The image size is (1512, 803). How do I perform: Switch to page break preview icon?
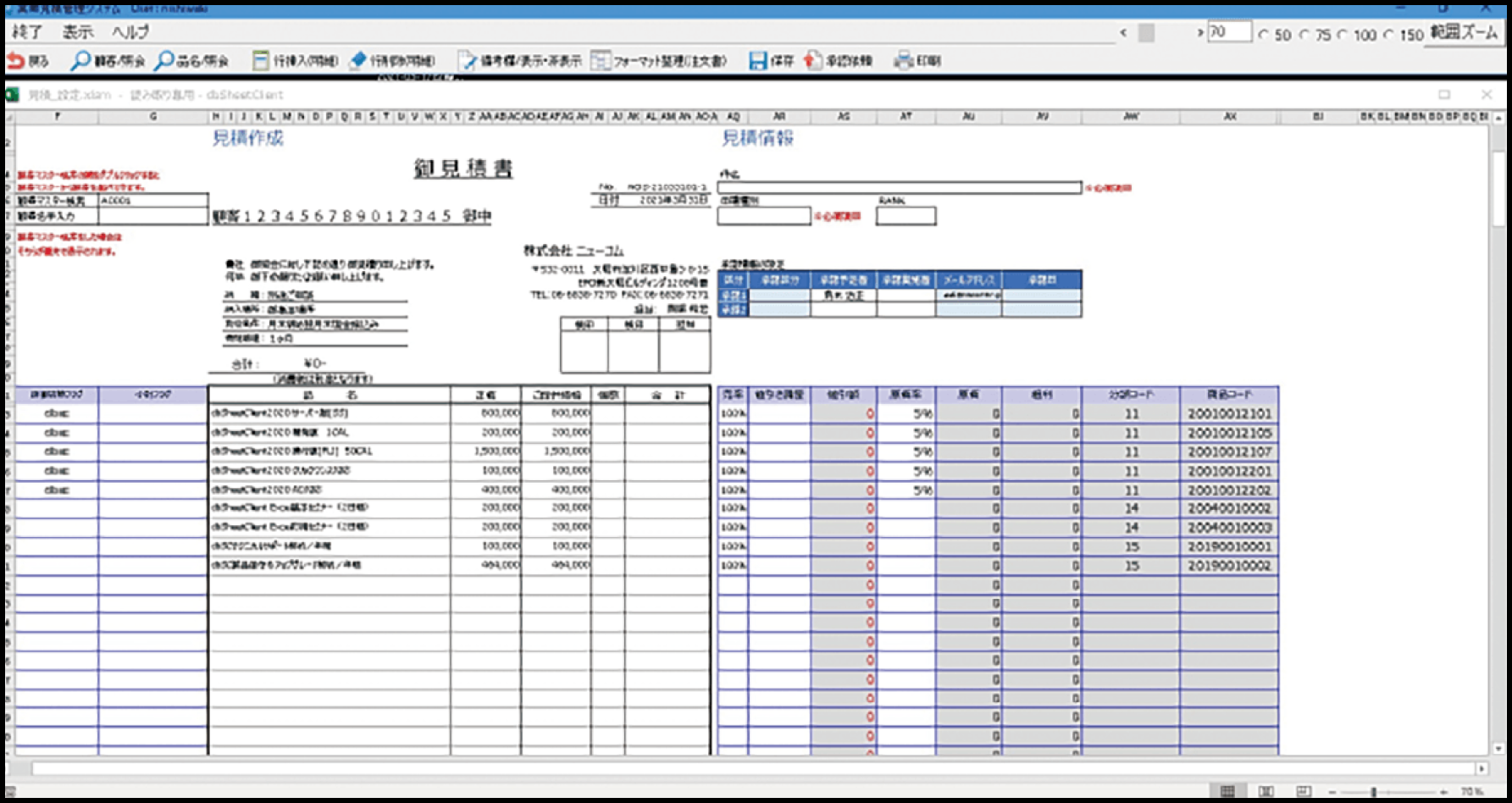(1304, 791)
